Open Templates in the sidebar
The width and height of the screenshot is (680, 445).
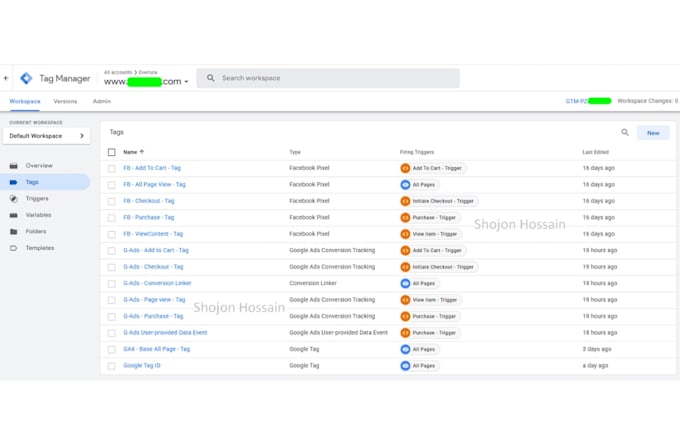pos(40,248)
